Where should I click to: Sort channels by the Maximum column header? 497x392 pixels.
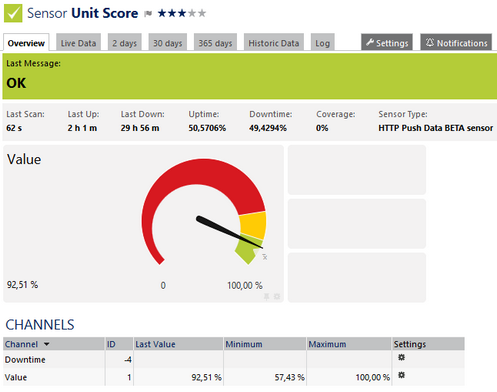pos(327,344)
